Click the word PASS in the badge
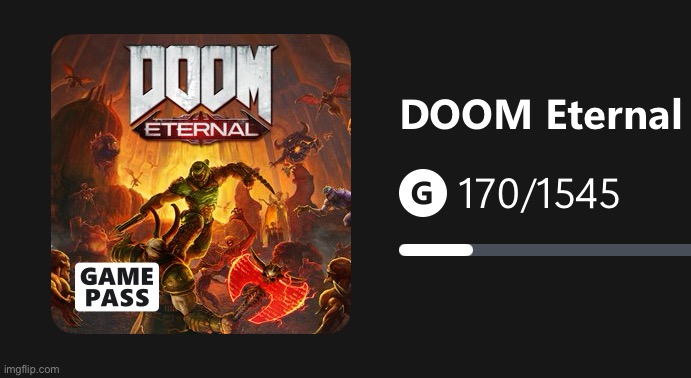Screen dimensions: 691x378 click(117, 299)
